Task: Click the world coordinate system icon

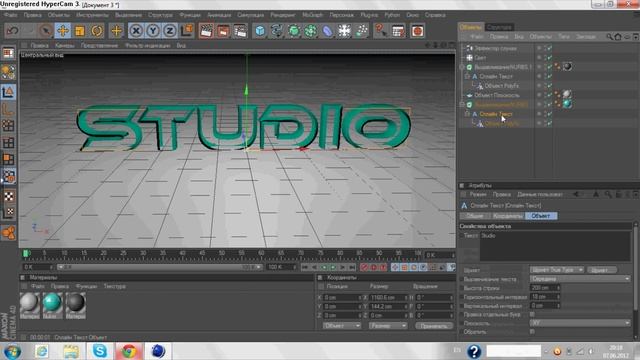Action: pyautogui.click(x=187, y=31)
